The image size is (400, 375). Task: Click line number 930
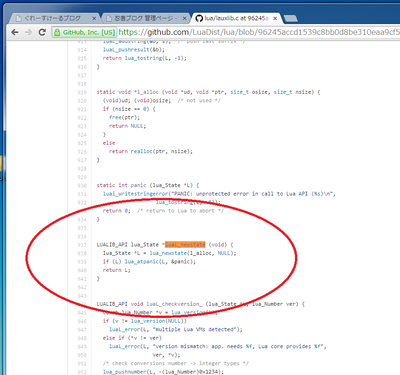pos(82,186)
